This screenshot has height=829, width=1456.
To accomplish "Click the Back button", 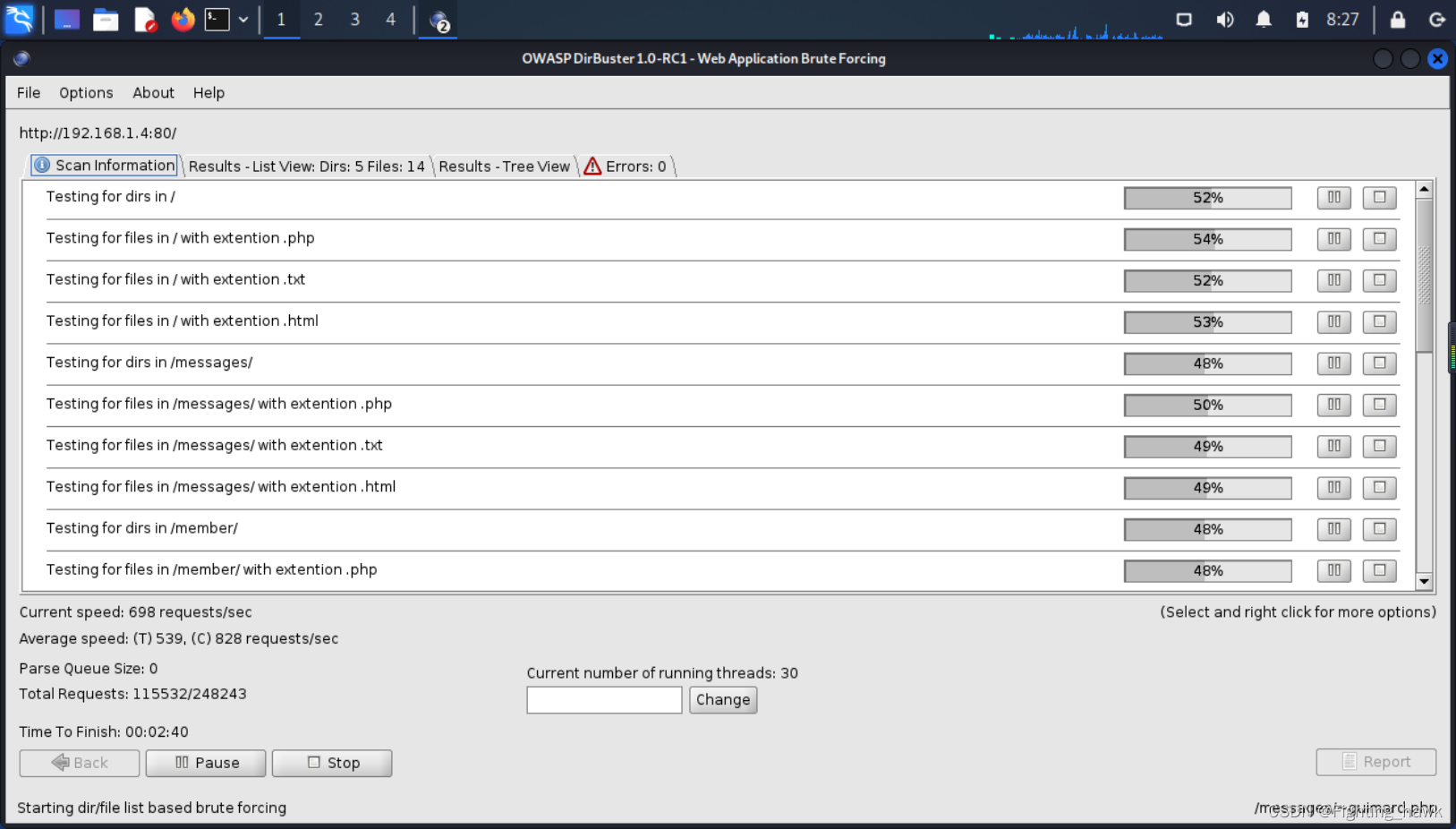I will [x=80, y=763].
